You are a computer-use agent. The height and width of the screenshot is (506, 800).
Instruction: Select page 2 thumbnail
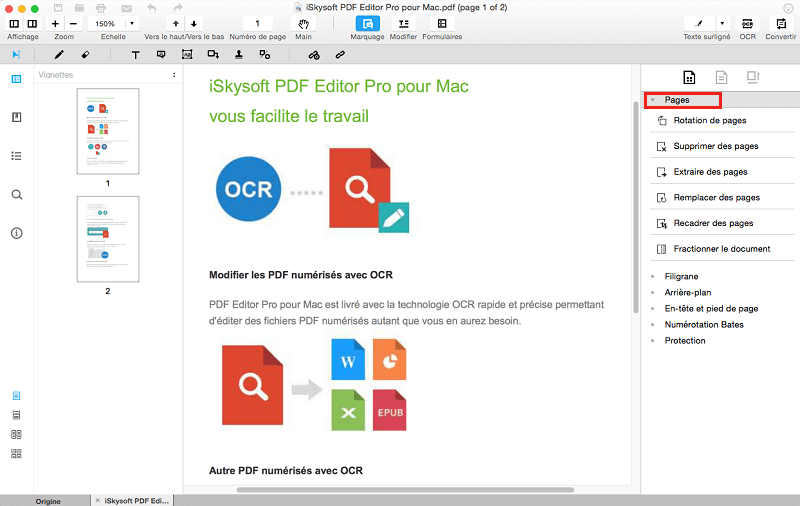click(x=108, y=239)
